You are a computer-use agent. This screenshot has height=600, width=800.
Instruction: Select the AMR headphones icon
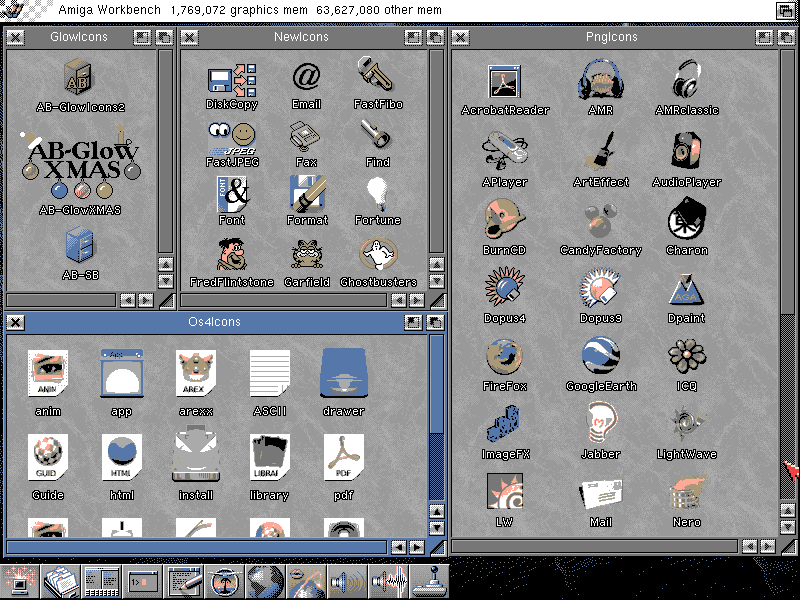point(601,80)
